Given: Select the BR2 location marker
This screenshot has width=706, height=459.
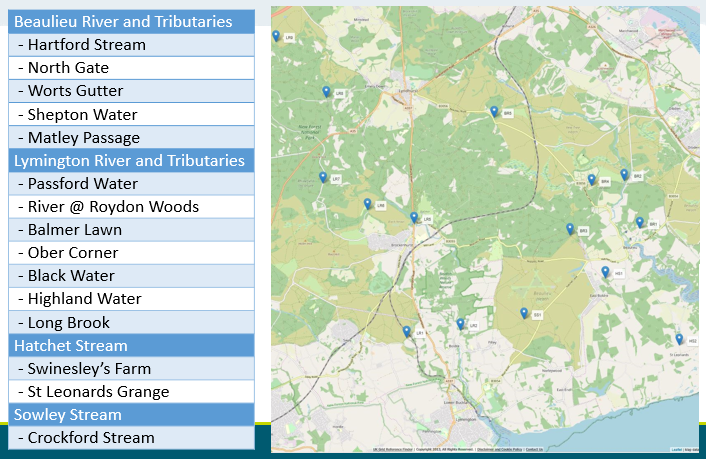Looking at the screenshot, I should pos(624,174).
